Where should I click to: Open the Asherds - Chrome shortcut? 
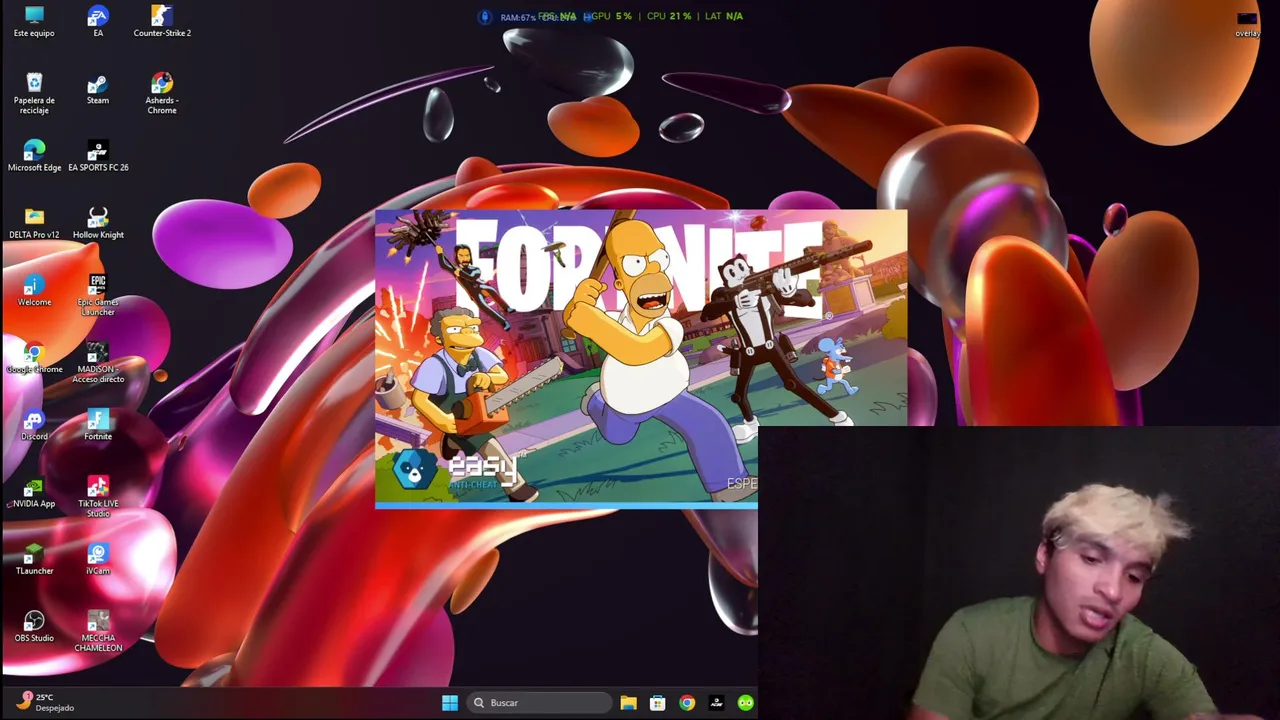pyautogui.click(x=162, y=94)
